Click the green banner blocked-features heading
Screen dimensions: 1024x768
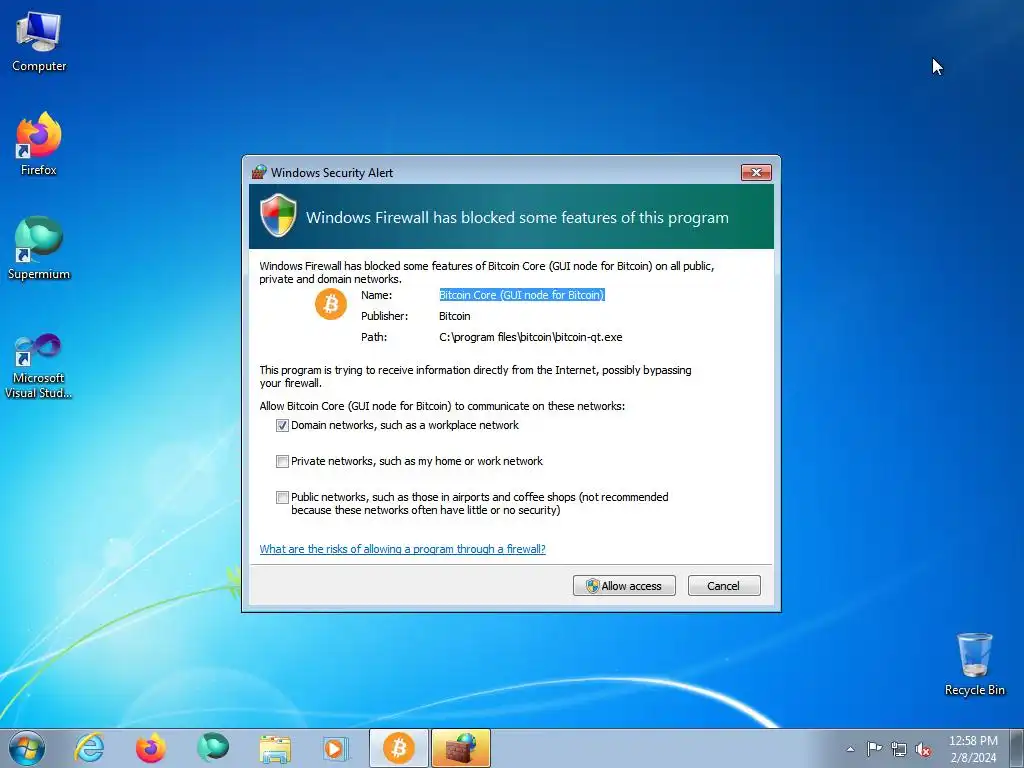(517, 217)
